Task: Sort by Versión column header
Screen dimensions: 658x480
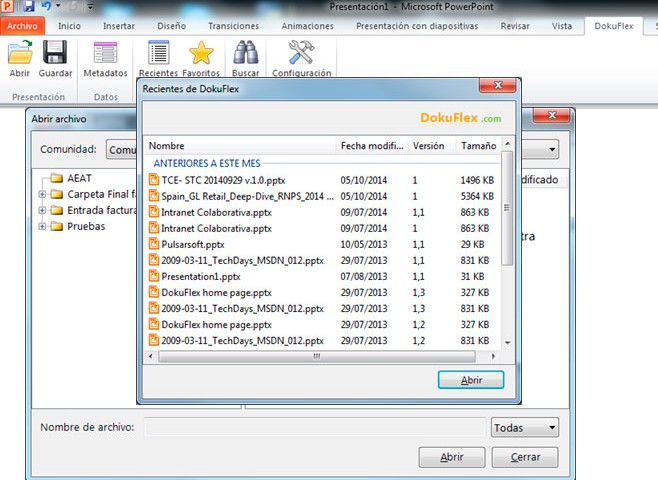Action: (x=431, y=146)
